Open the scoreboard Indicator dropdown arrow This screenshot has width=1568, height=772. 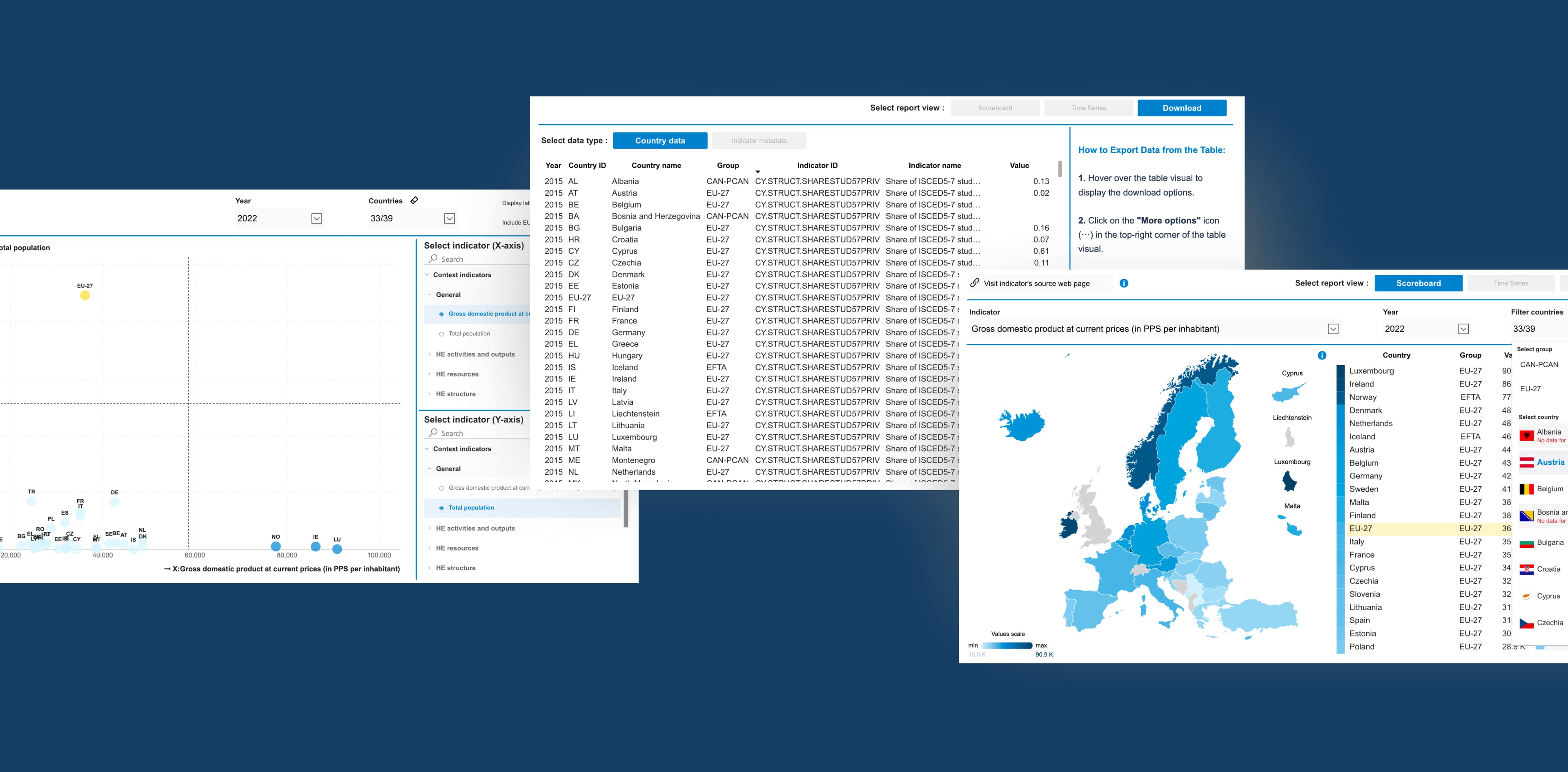pos(1332,329)
